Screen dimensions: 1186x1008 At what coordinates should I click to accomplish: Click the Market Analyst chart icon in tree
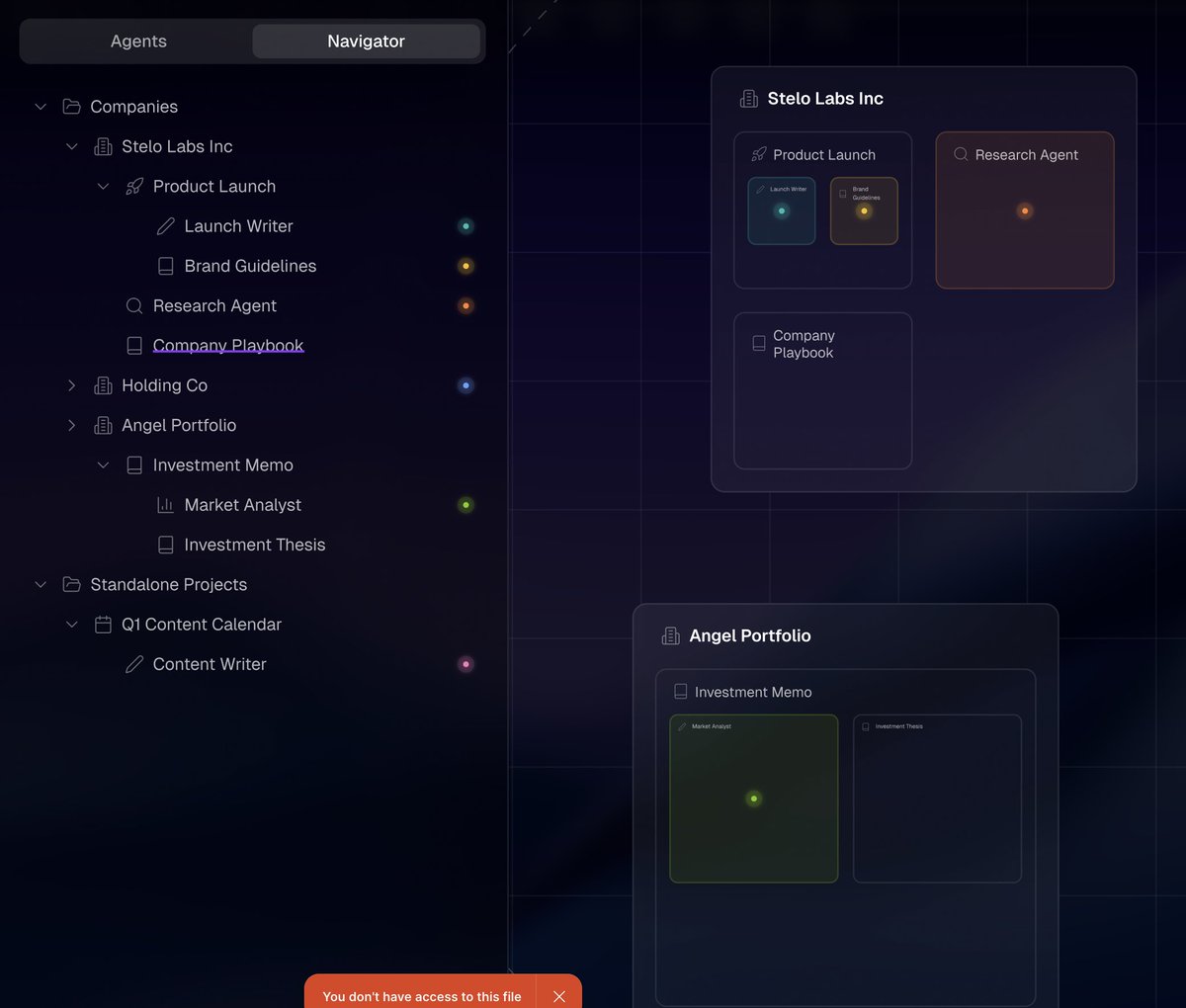point(166,505)
